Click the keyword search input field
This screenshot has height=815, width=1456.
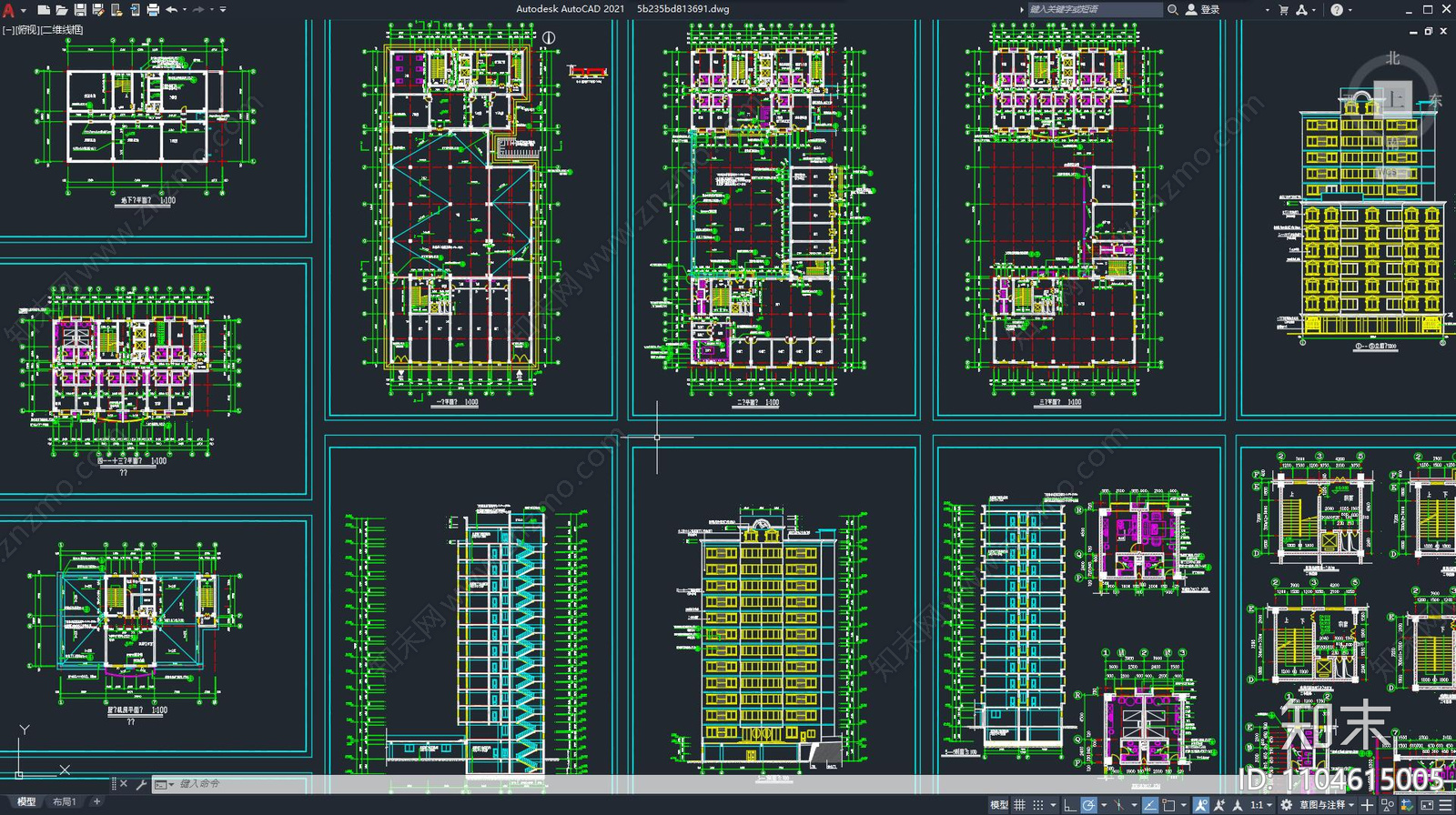pyautogui.click(x=1095, y=9)
